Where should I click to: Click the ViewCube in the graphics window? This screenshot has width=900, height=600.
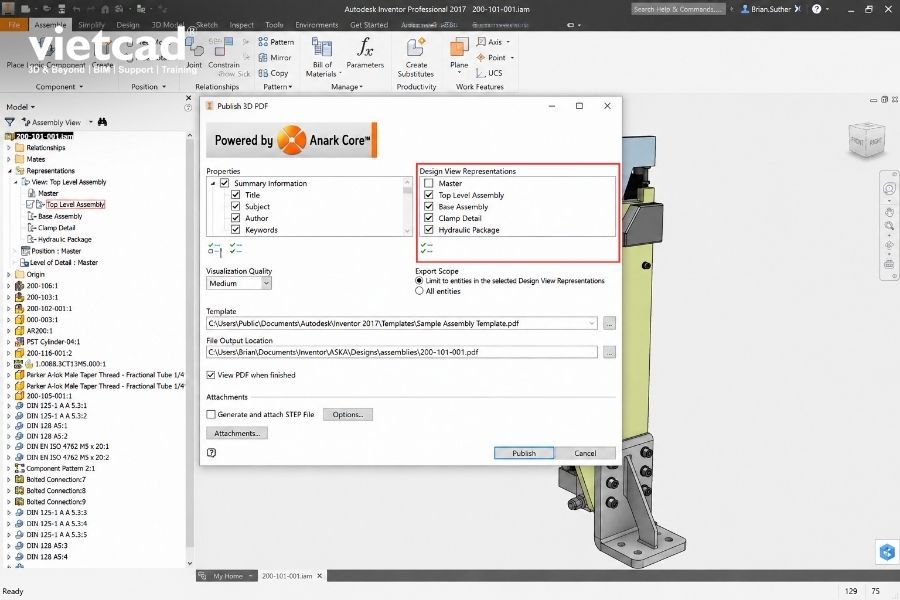pyautogui.click(x=866, y=140)
